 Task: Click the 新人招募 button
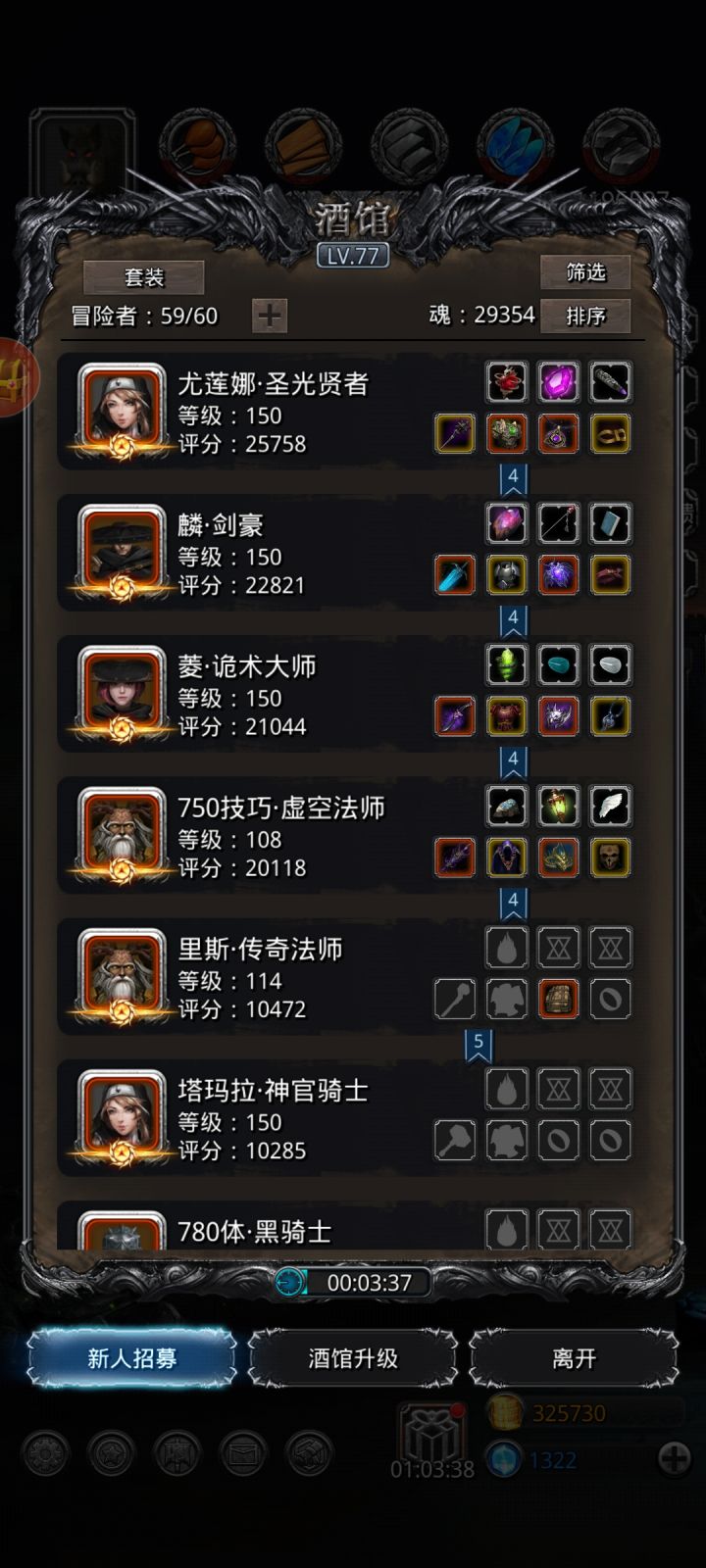coord(131,1358)
